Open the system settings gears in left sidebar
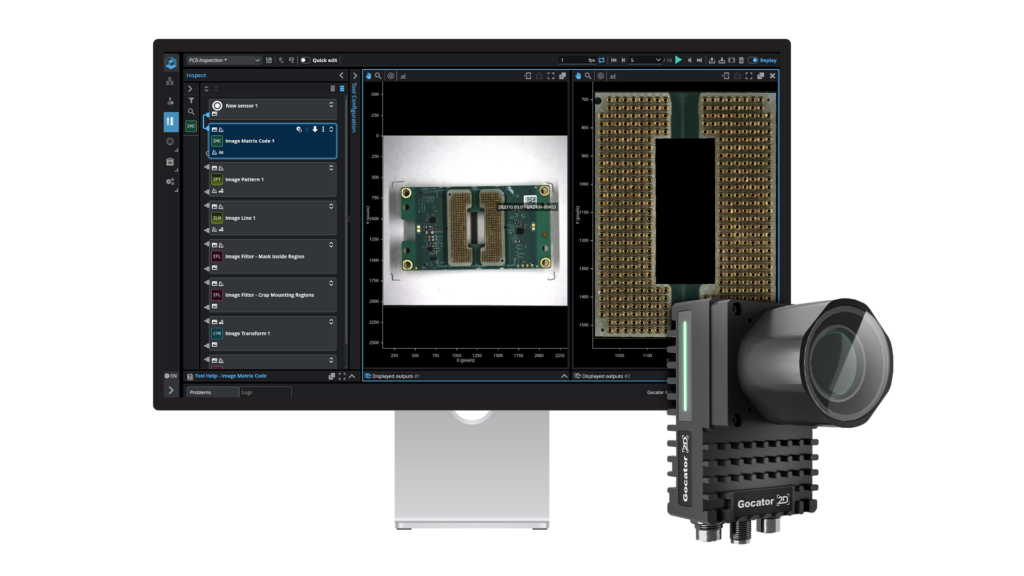This screenshot has height=576, width=1024. coord(170,181)
